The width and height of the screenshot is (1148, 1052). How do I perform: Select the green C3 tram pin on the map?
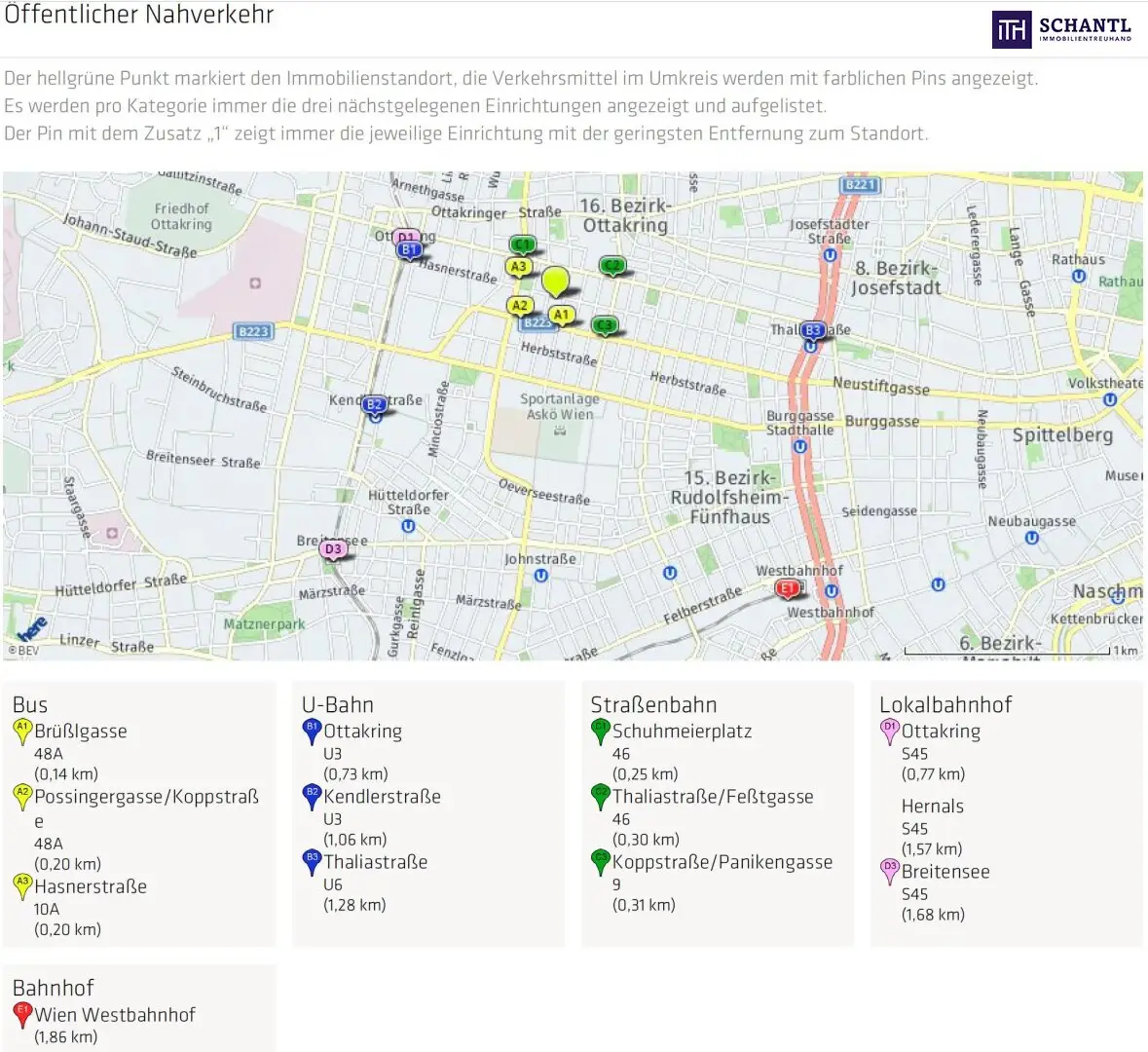point(605,325)
